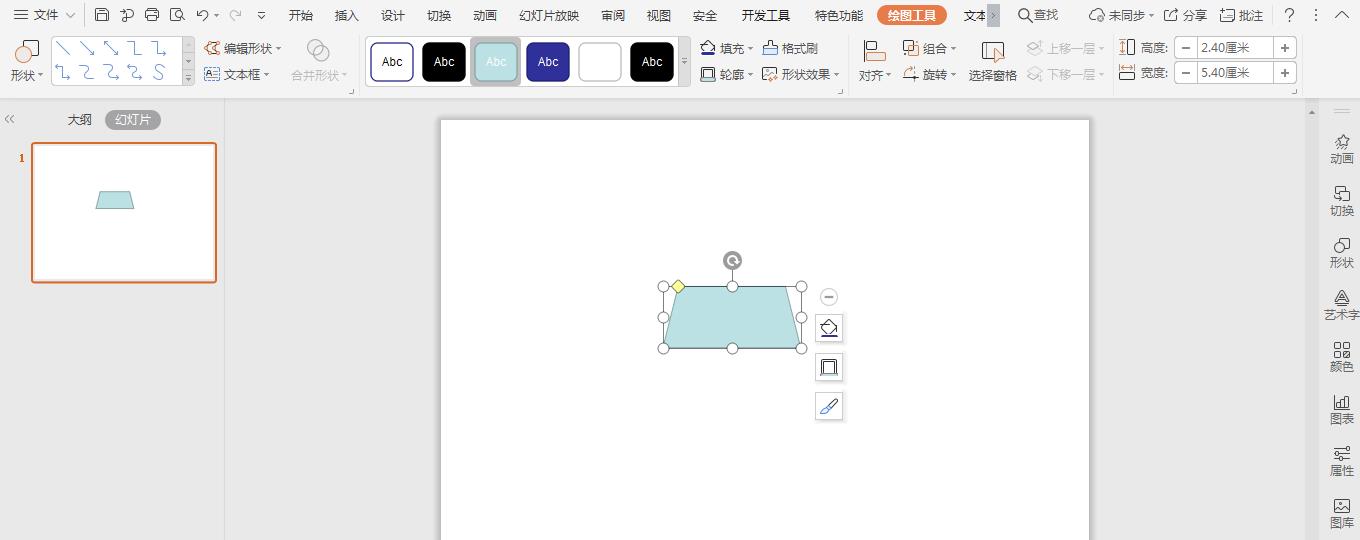Open the 颜色 color side panel
The height and width of the screenshot is (540, 1360).
point(1342,357)
